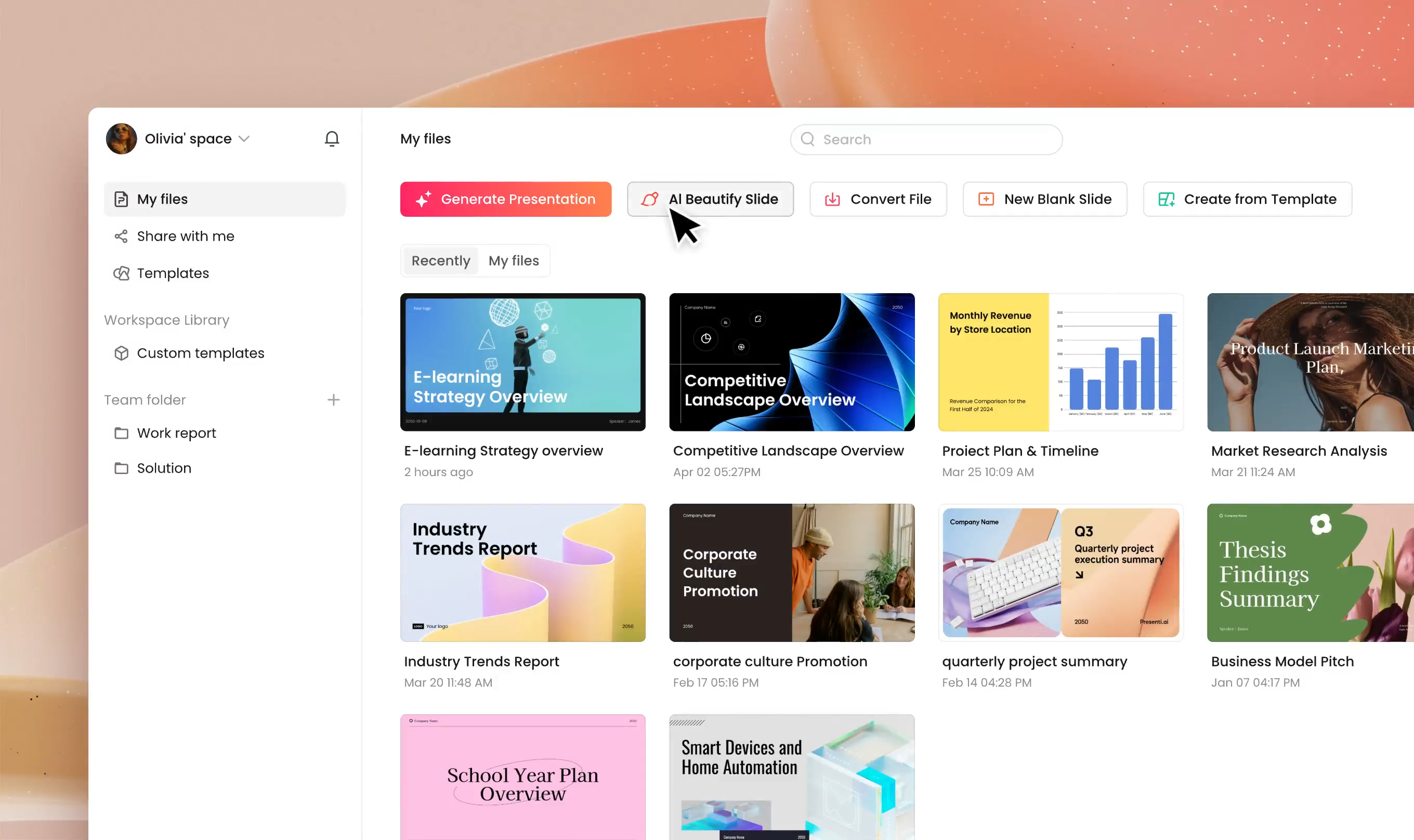Open School Year Plan Overview thumbnail
The height and width of the screenshot is (840, 1414).
(522, 777)
